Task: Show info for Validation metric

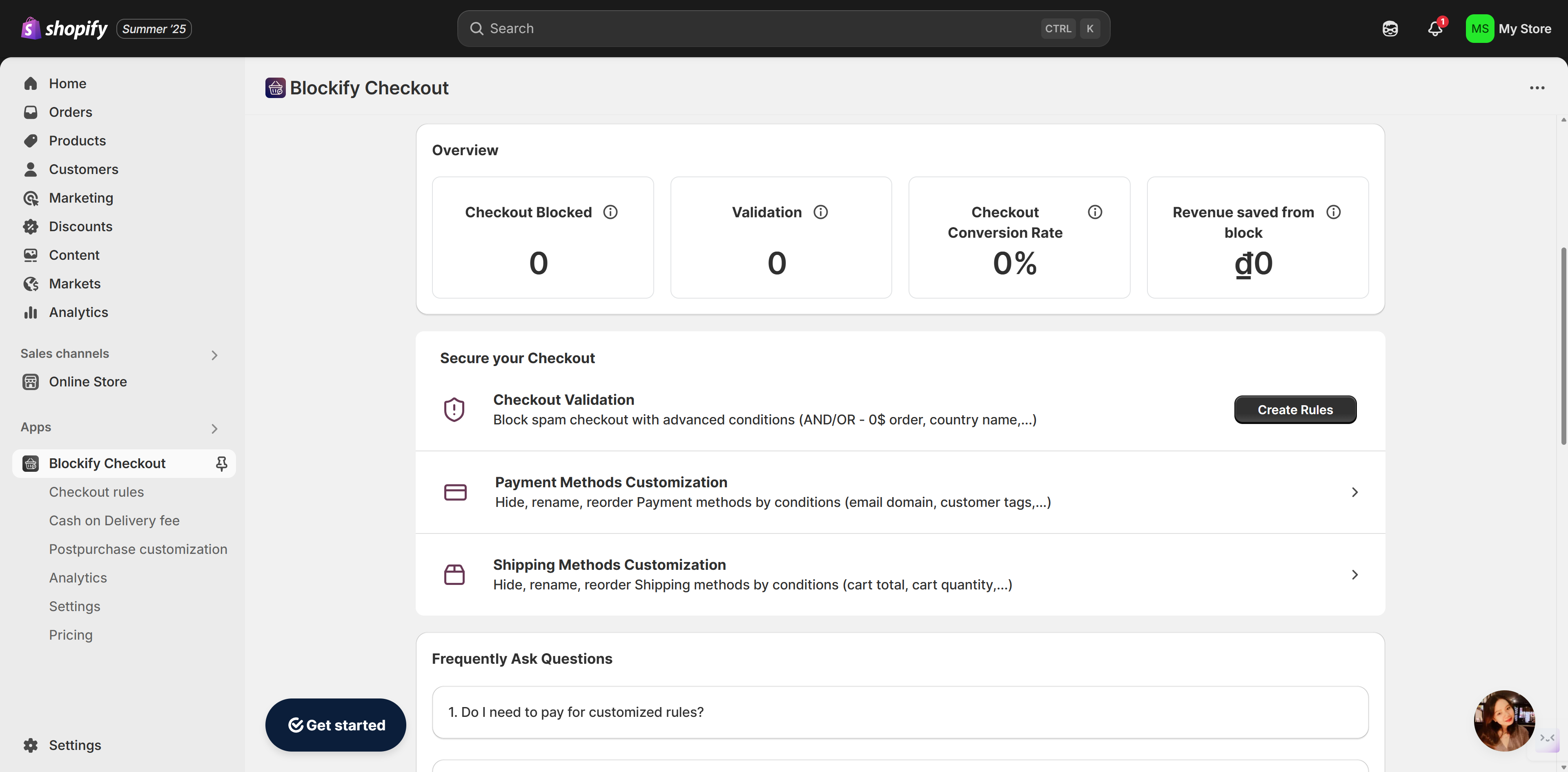Action: (x=820, y=212)
